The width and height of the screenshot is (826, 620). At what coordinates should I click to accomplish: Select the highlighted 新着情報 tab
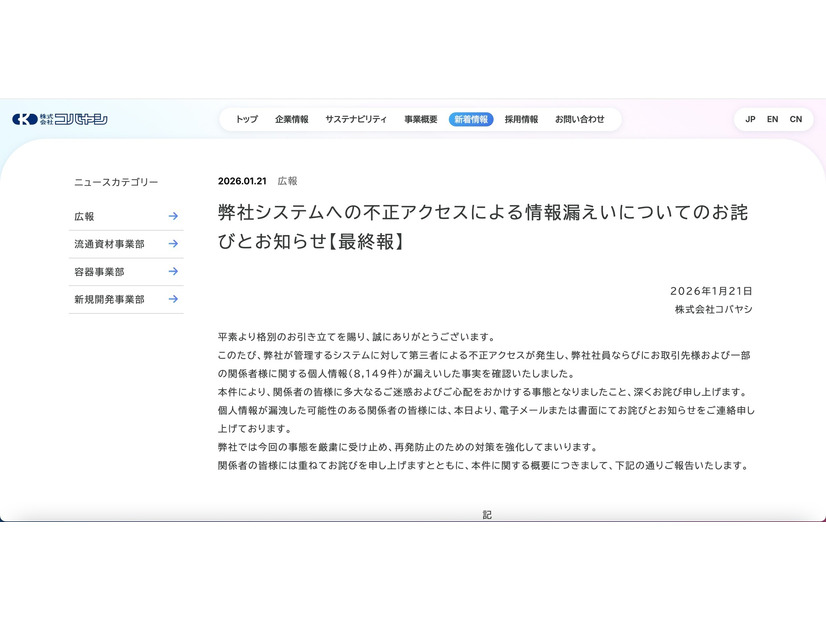point(472,118)
